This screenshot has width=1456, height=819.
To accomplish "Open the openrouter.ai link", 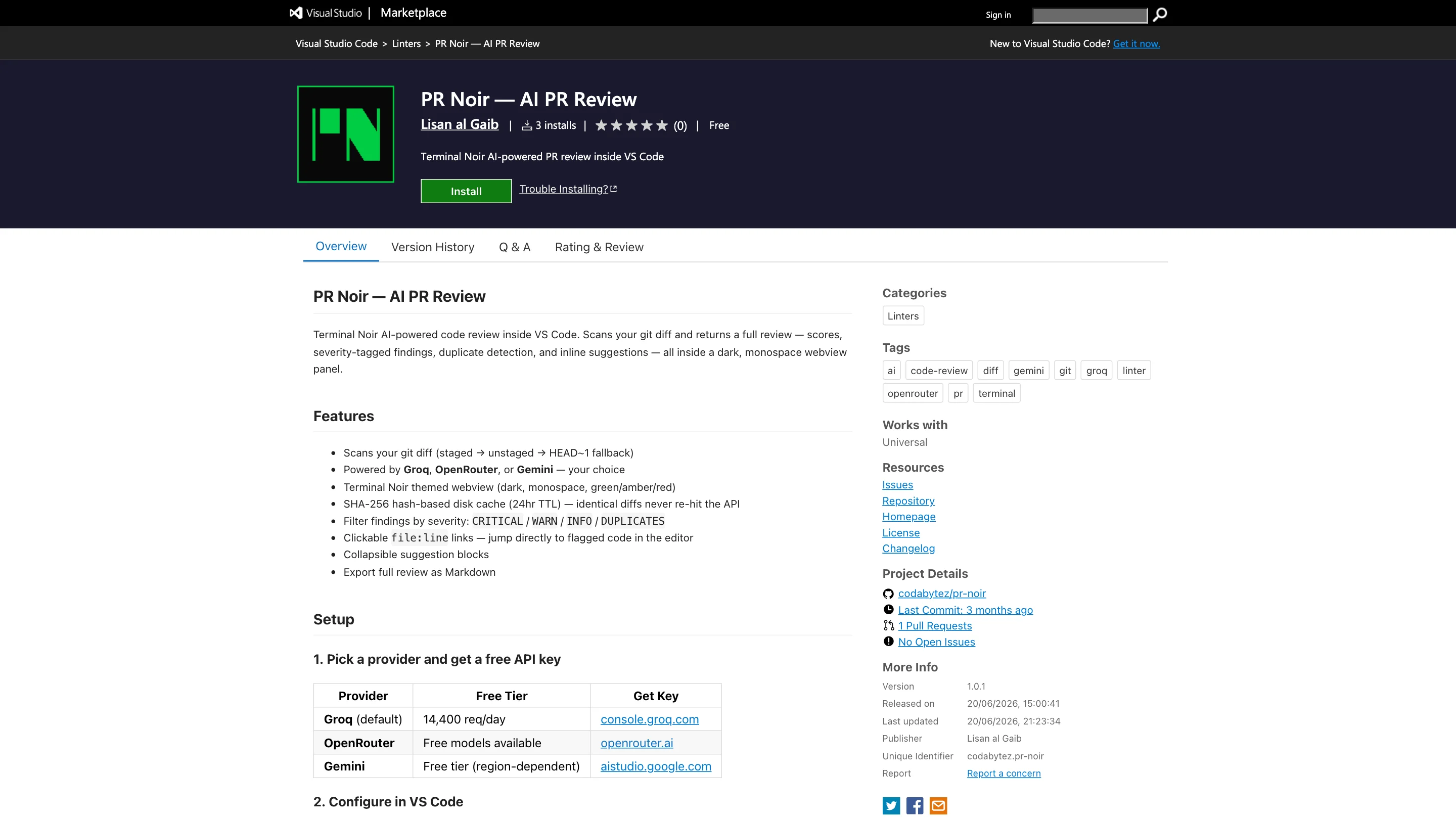I will (636, 743).
